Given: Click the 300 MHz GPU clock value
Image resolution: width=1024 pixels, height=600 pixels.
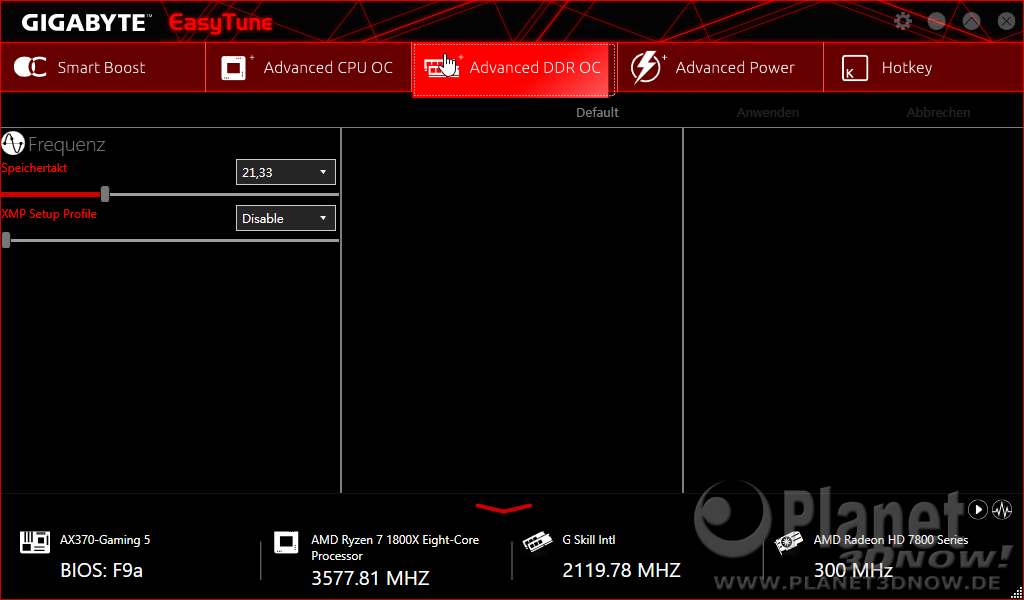Looking at the screenshot, I should click(853, 570).
